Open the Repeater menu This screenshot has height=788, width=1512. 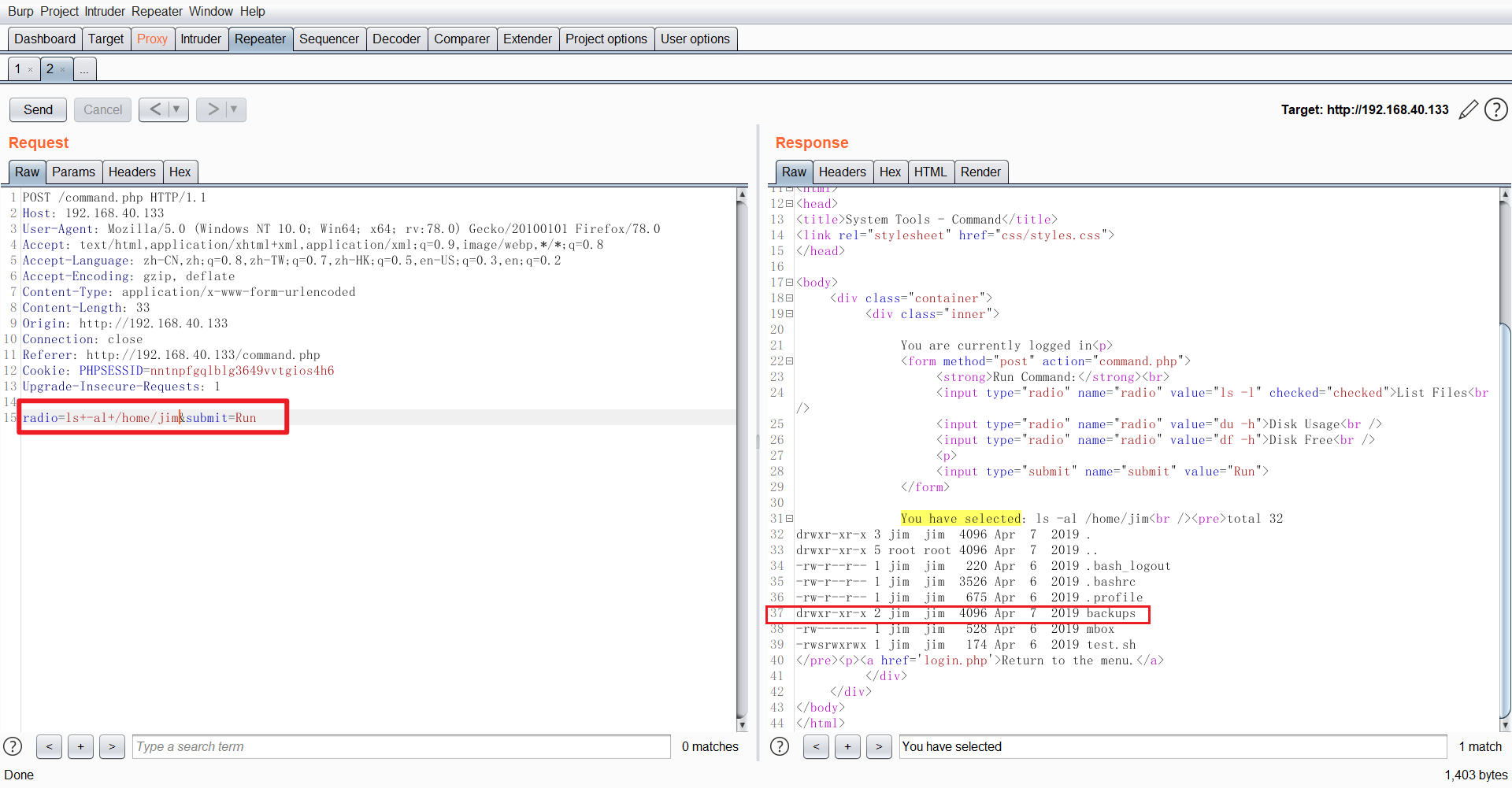(x=157, y=11)
